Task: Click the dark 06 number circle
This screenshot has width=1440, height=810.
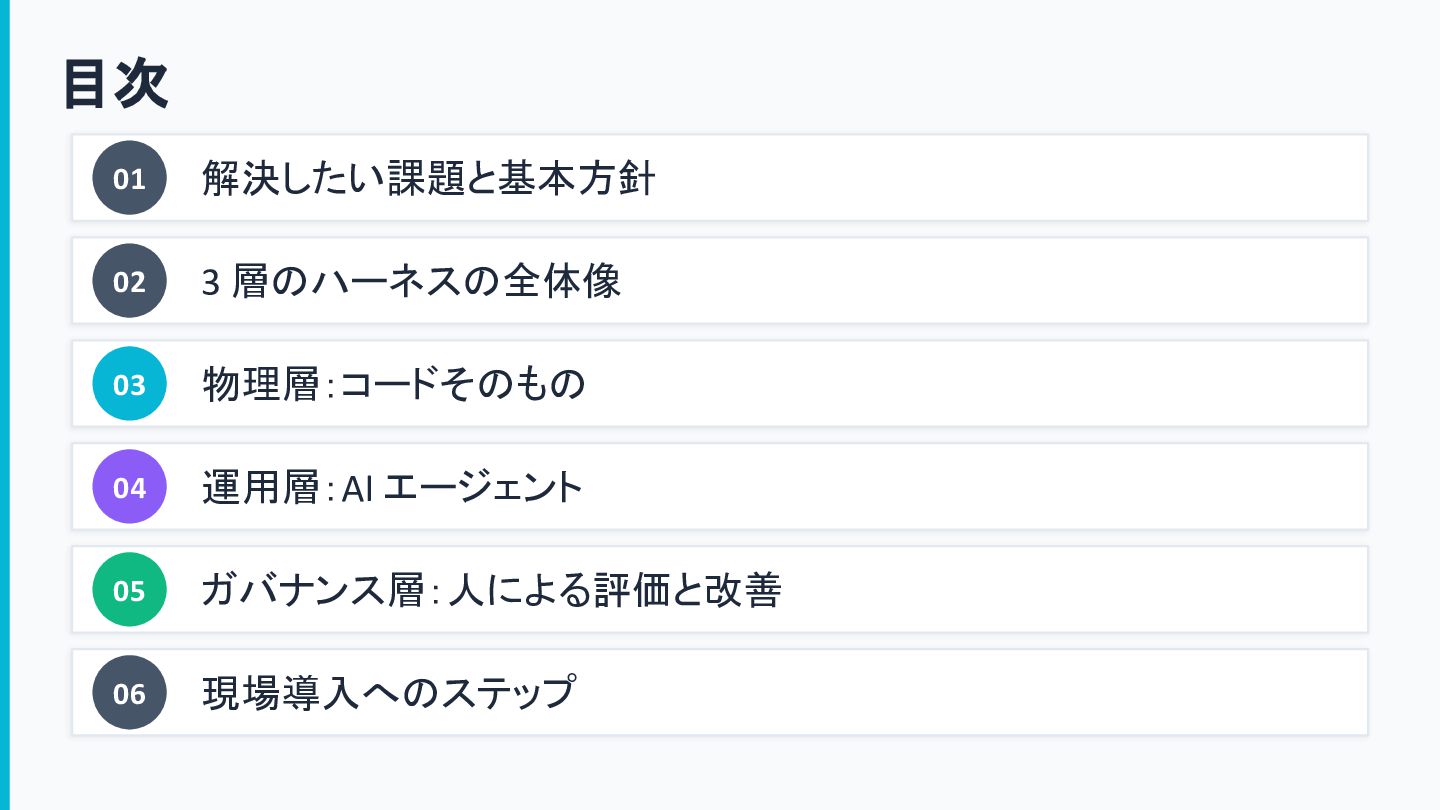Action: pyautogui.click(x=129, y=693)
